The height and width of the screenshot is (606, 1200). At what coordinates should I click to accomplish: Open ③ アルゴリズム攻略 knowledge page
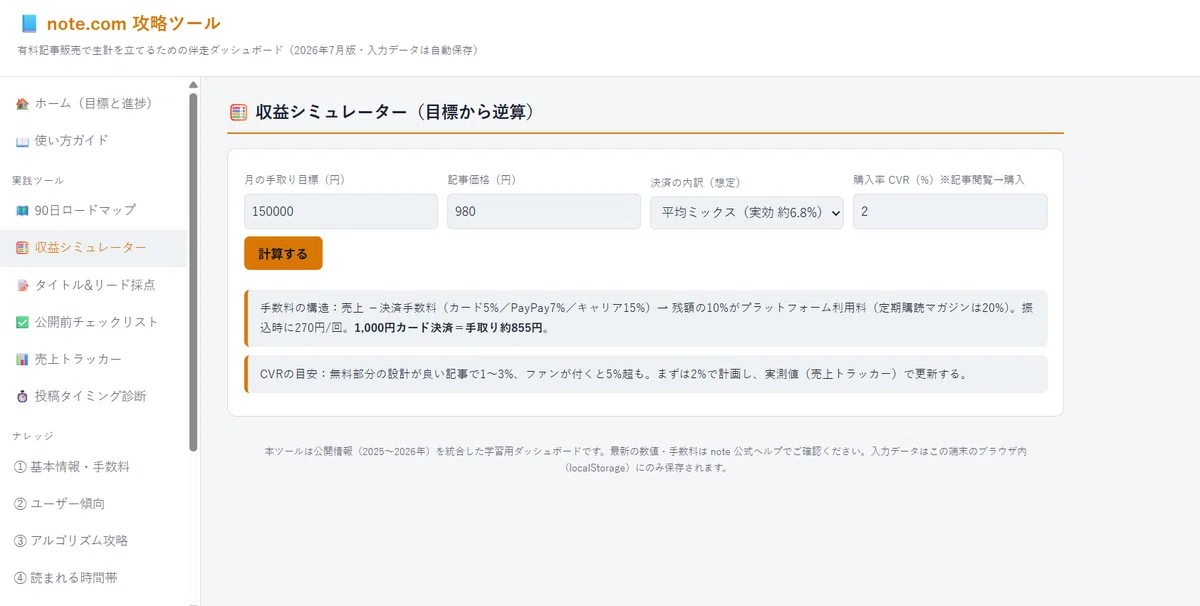click(x=93, y=541)
